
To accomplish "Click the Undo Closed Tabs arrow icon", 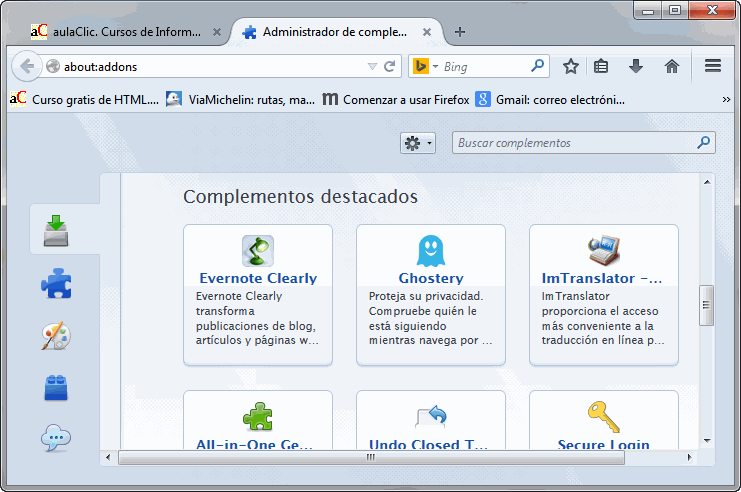I will [x=431, y=416].
